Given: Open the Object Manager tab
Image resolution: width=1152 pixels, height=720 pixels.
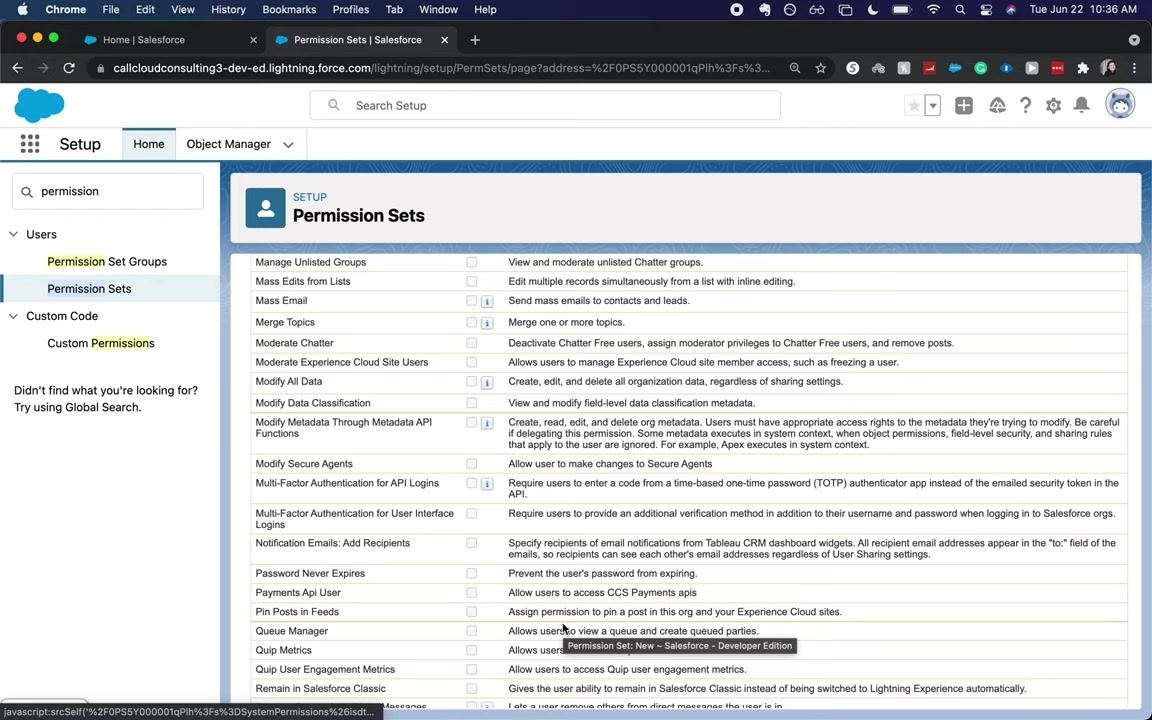Looking at the screenshot, I should coord(228,144).
